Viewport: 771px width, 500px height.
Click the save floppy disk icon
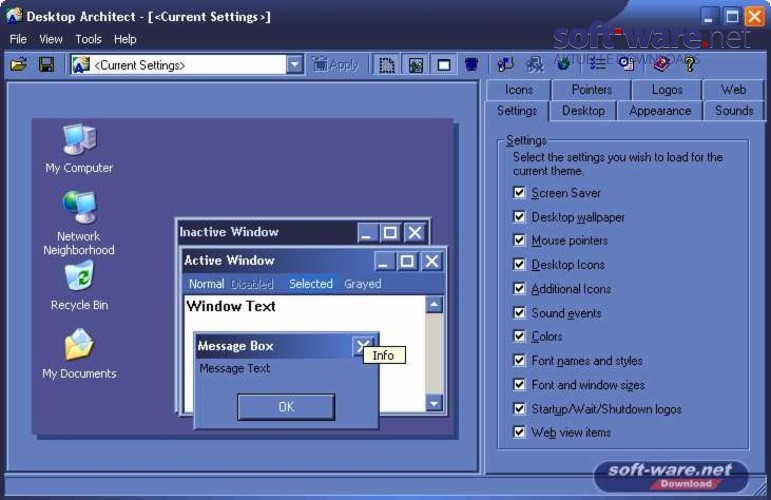click(x=47, y=64)
